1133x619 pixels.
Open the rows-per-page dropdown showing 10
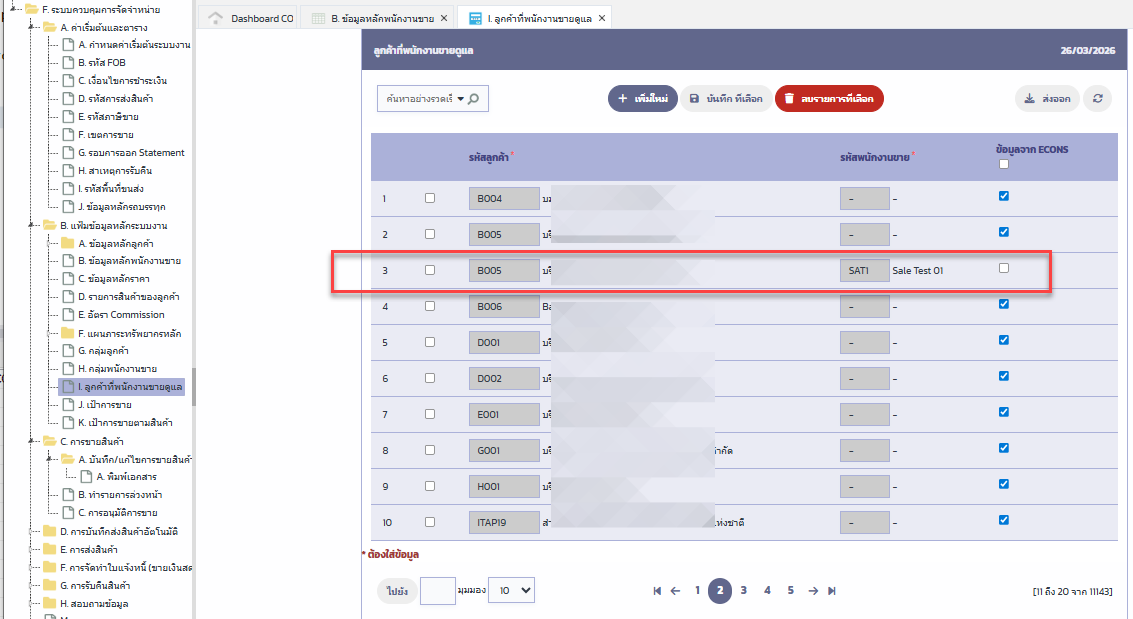(x=513, y=591)
